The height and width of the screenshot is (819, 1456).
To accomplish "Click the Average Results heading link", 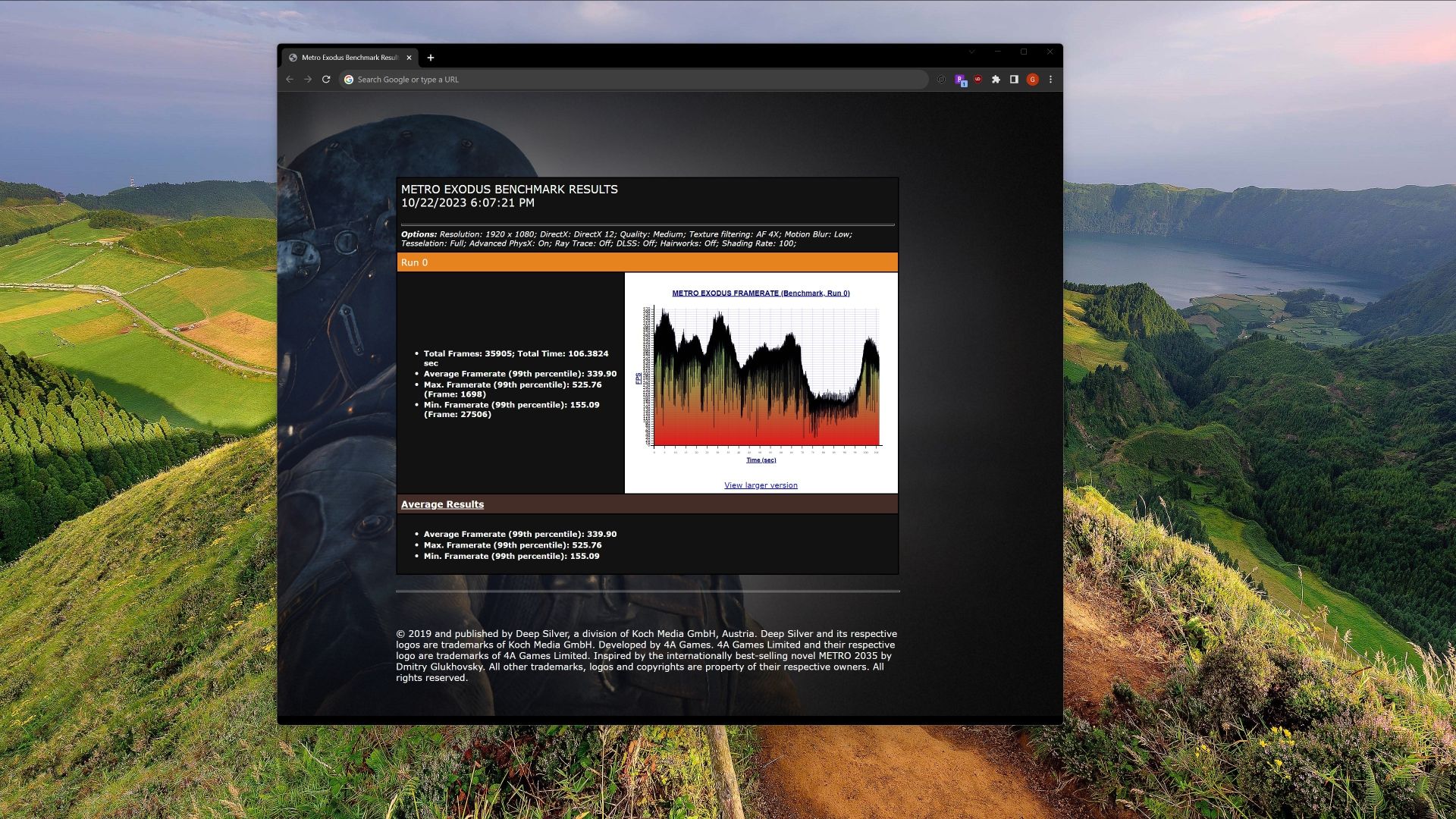I will tap(442, 504).
